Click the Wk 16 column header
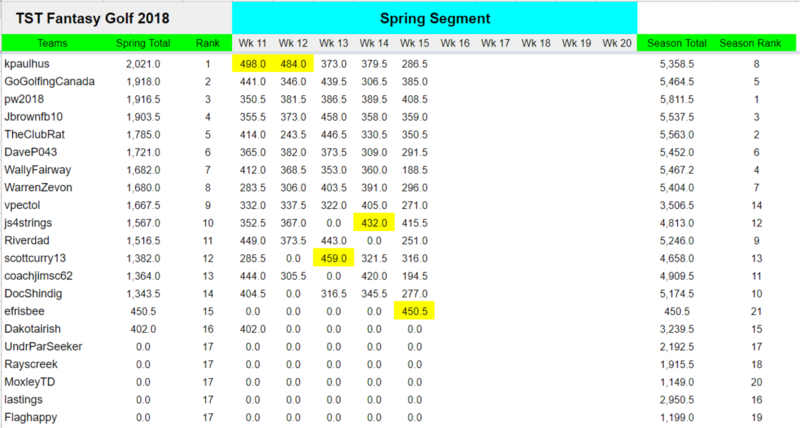800x428 pixels. (x=455, y=44)
